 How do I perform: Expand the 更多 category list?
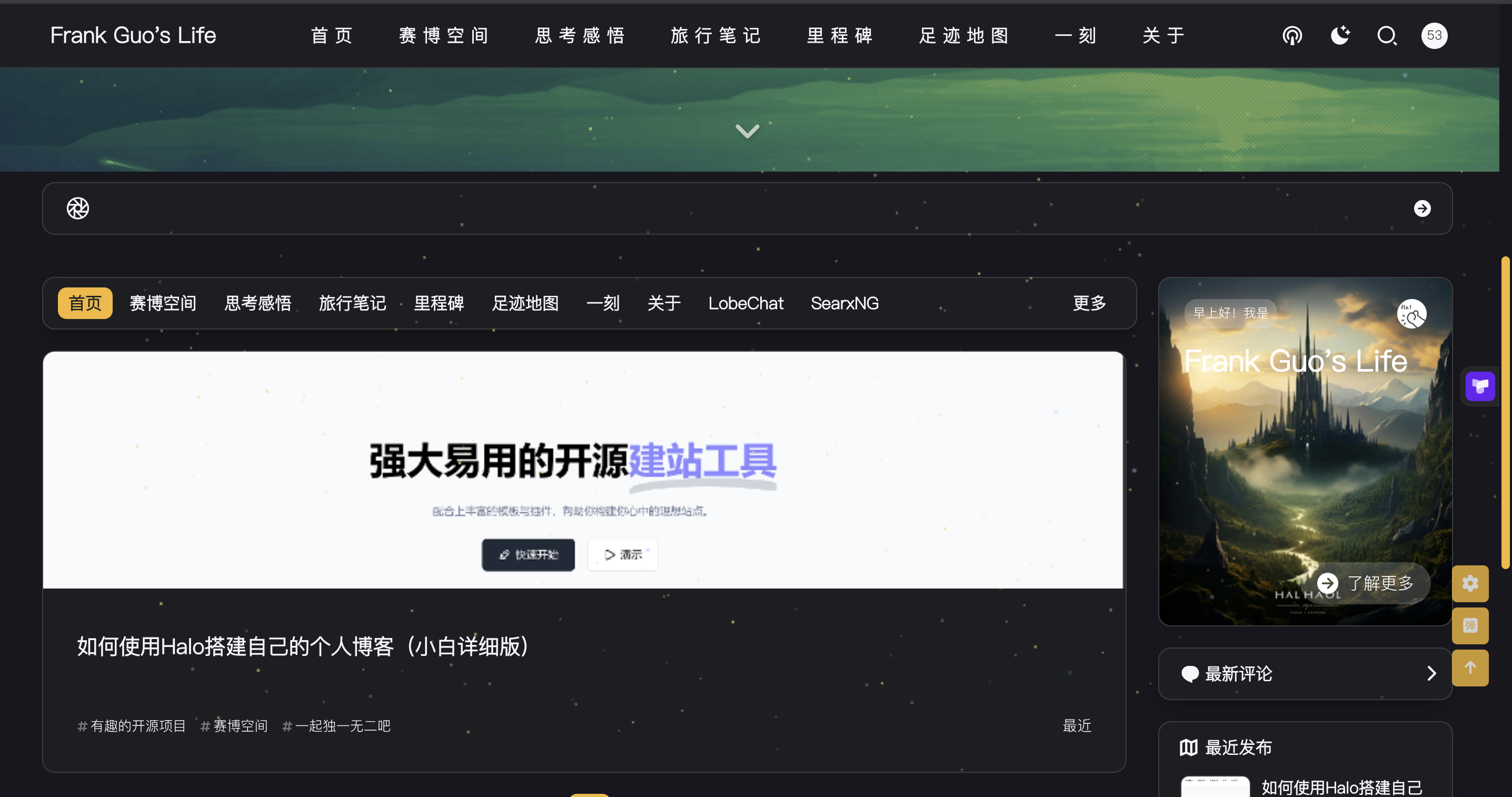pos(1089,303)
